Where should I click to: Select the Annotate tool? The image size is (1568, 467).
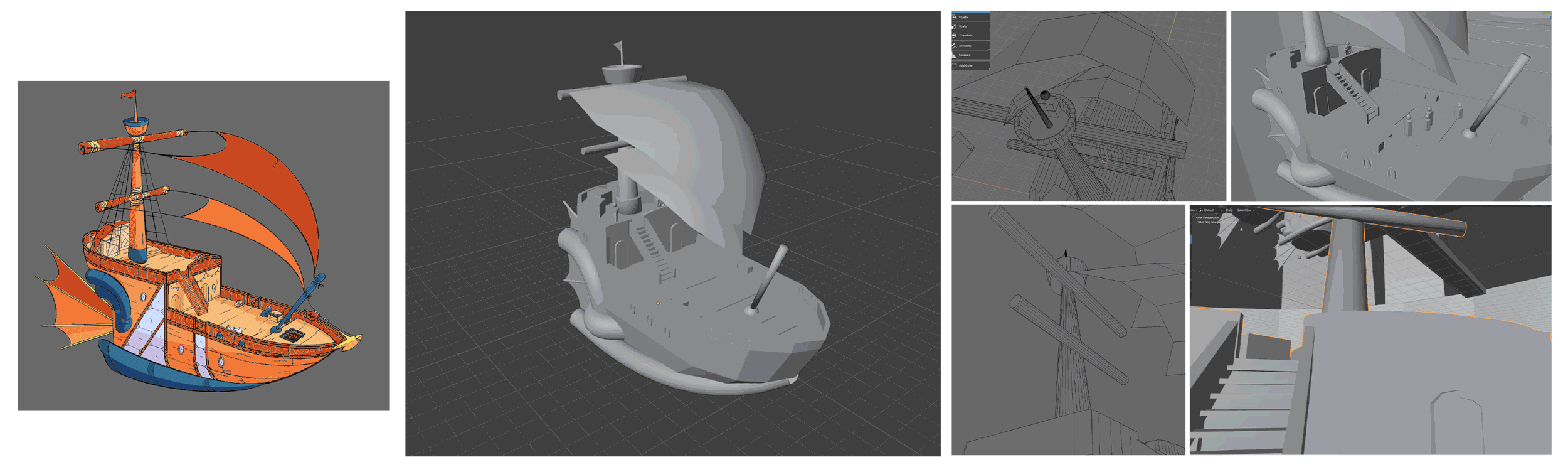click(970, 46)
